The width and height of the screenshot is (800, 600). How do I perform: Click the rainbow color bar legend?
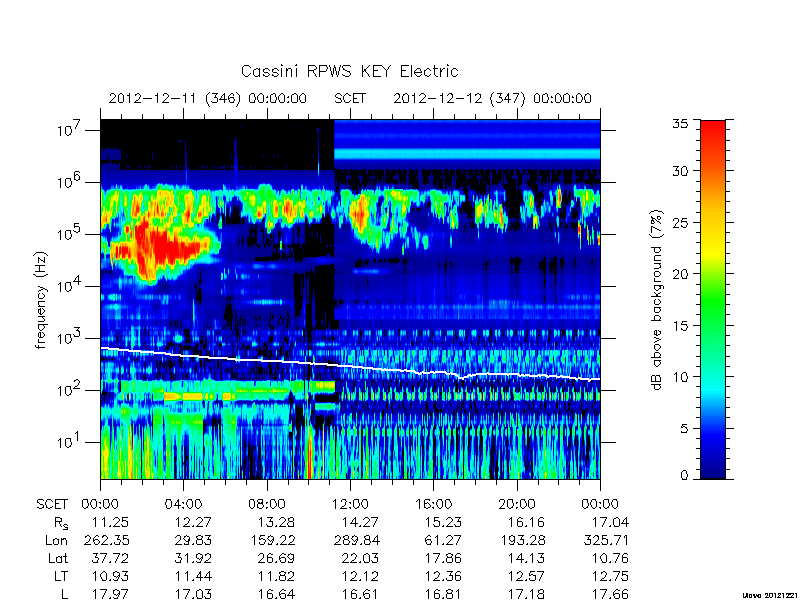[x=713, y=299]
